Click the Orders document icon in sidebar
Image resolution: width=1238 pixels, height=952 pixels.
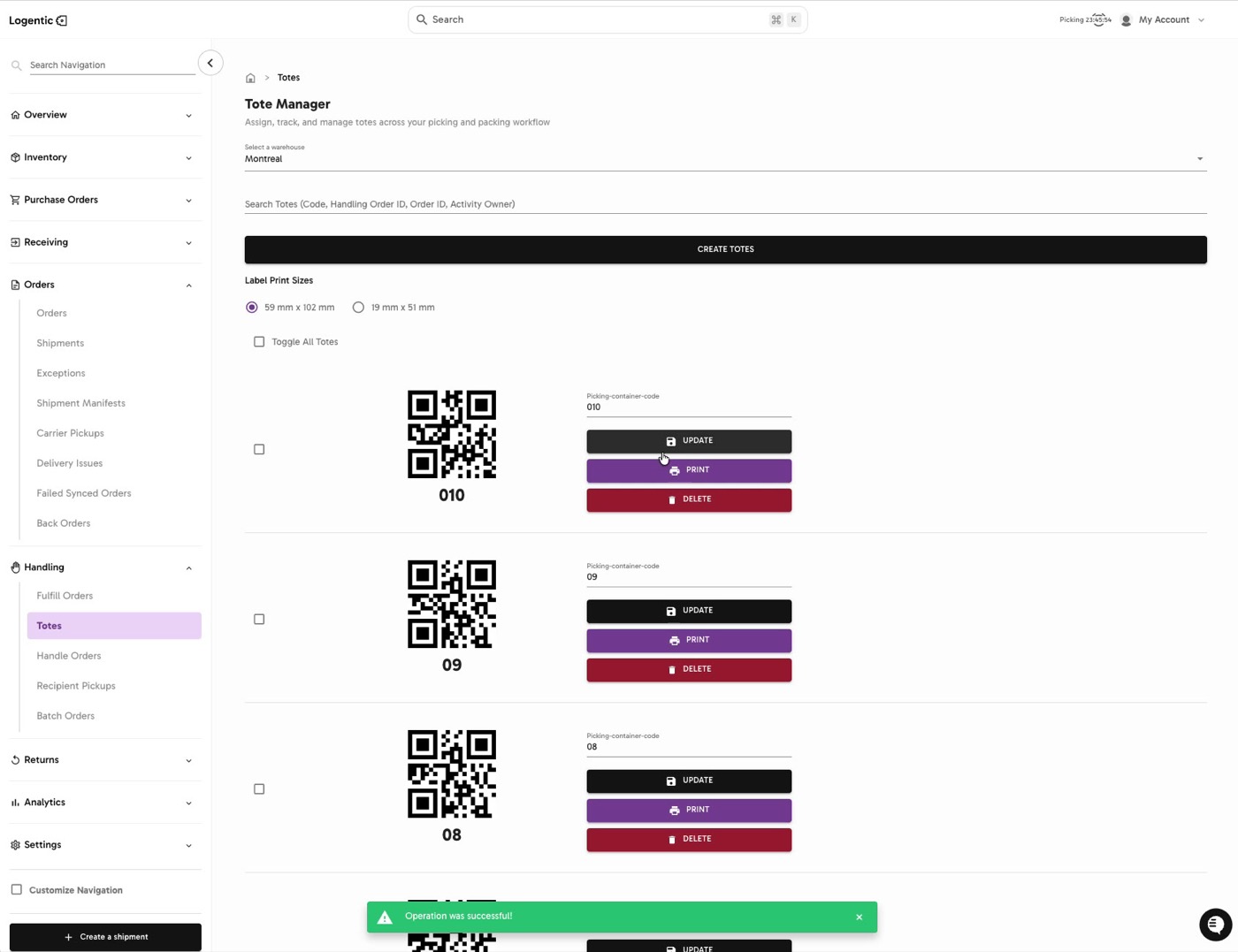click(x=15, y=285)
